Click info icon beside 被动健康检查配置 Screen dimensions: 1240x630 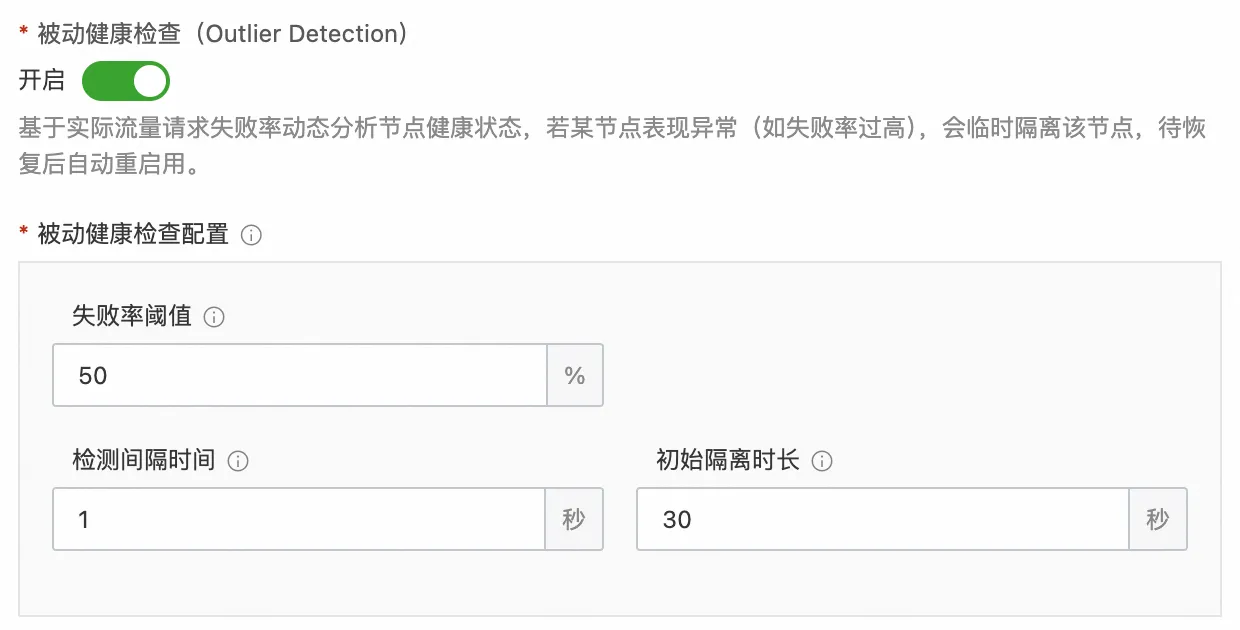[252, 236]
